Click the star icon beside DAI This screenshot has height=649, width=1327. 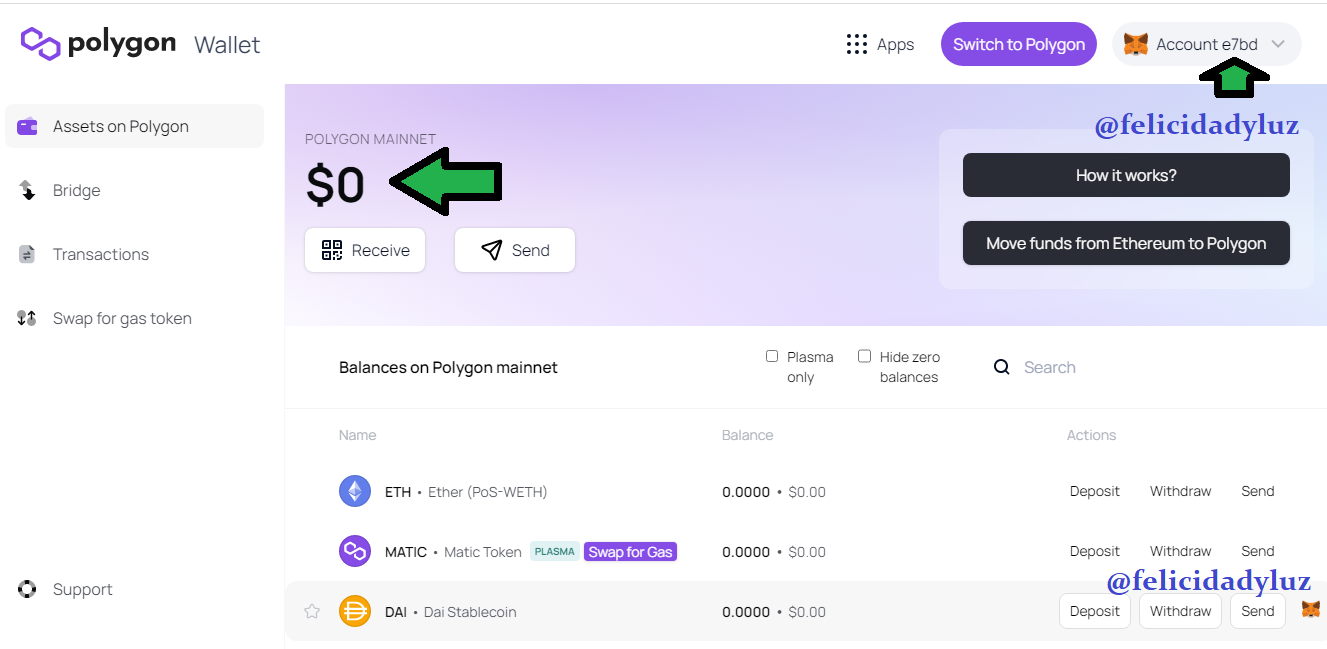click(x=312, y=611)
